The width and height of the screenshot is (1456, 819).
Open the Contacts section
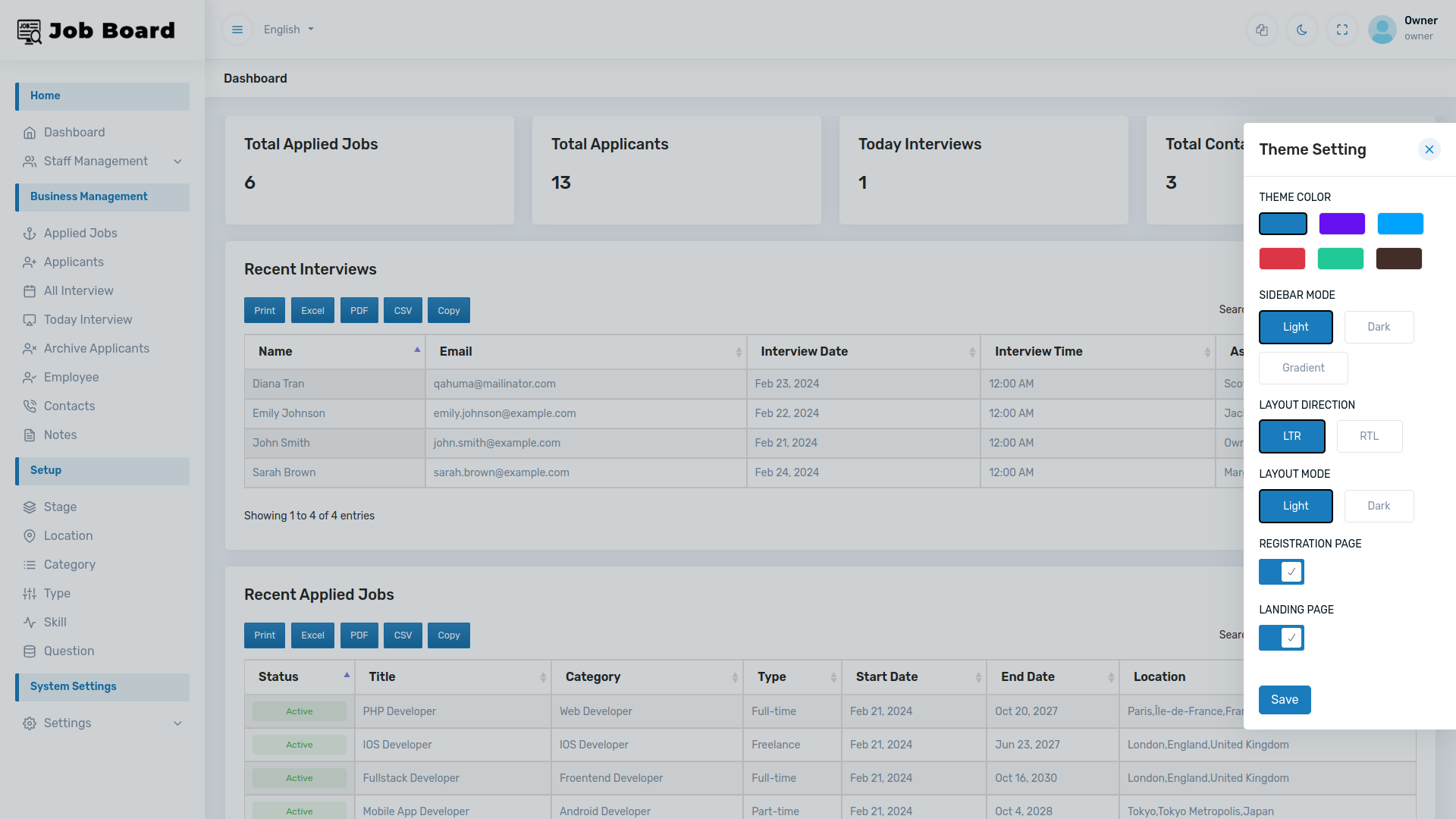(69, 406)
